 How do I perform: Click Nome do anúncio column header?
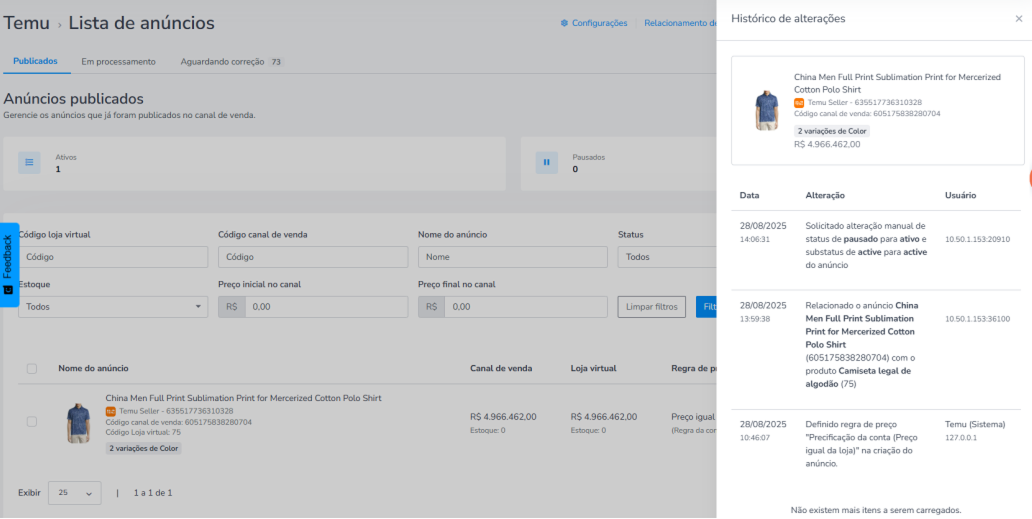93,368
